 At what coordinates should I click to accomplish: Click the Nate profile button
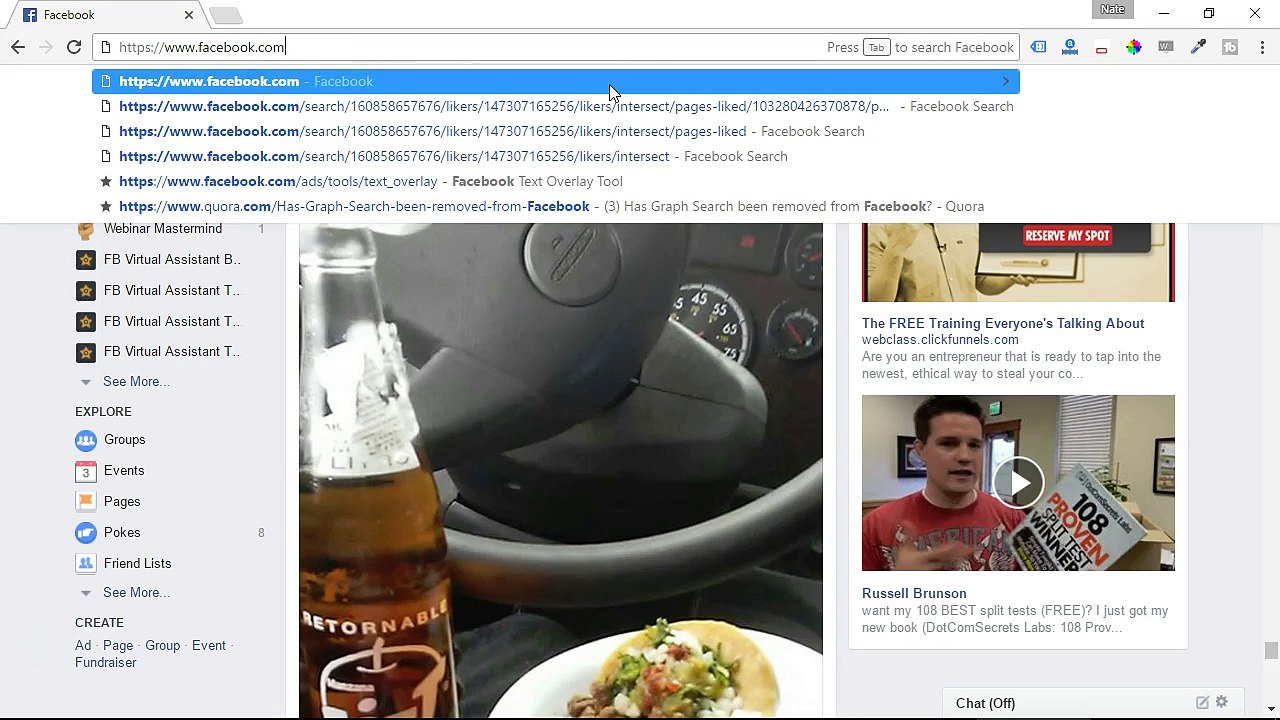[1112, 10]
